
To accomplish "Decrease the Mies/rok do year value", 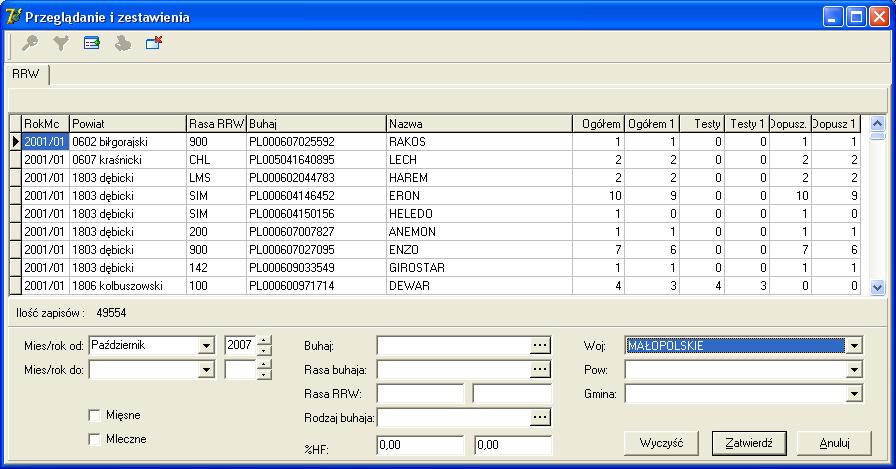I will tap(263, 375).
